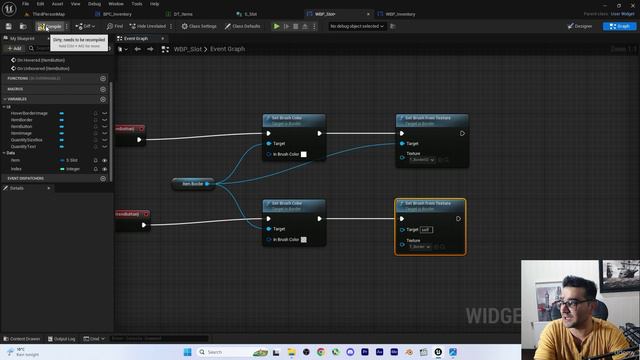Image resolution: width=640 pixels, height=360 pixels.
Task: Toggle visibility eye for the Index variable
Action: pyautogui.click(x=104, y=169)
